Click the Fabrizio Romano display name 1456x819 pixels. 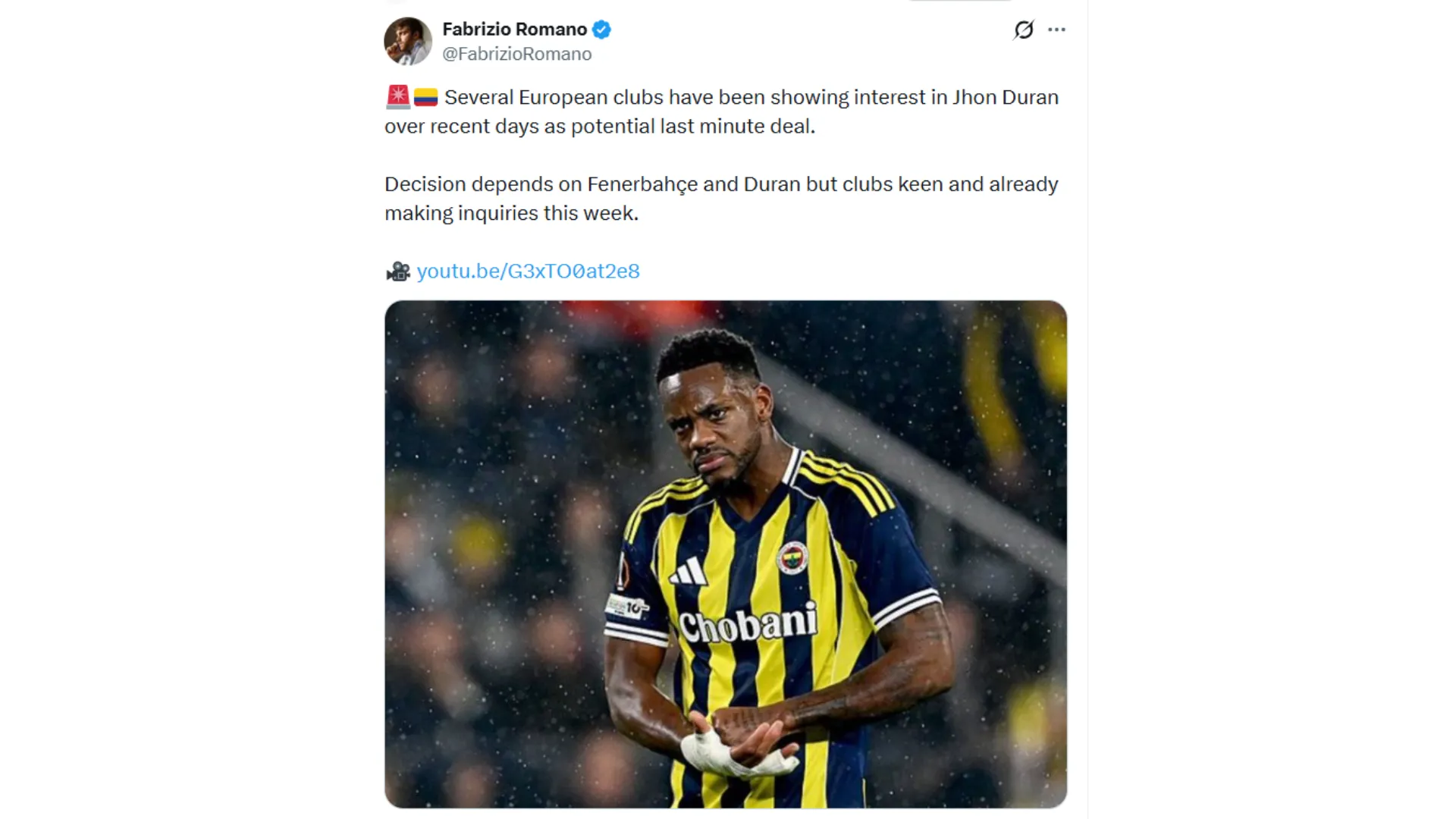[x=514, y=30]
